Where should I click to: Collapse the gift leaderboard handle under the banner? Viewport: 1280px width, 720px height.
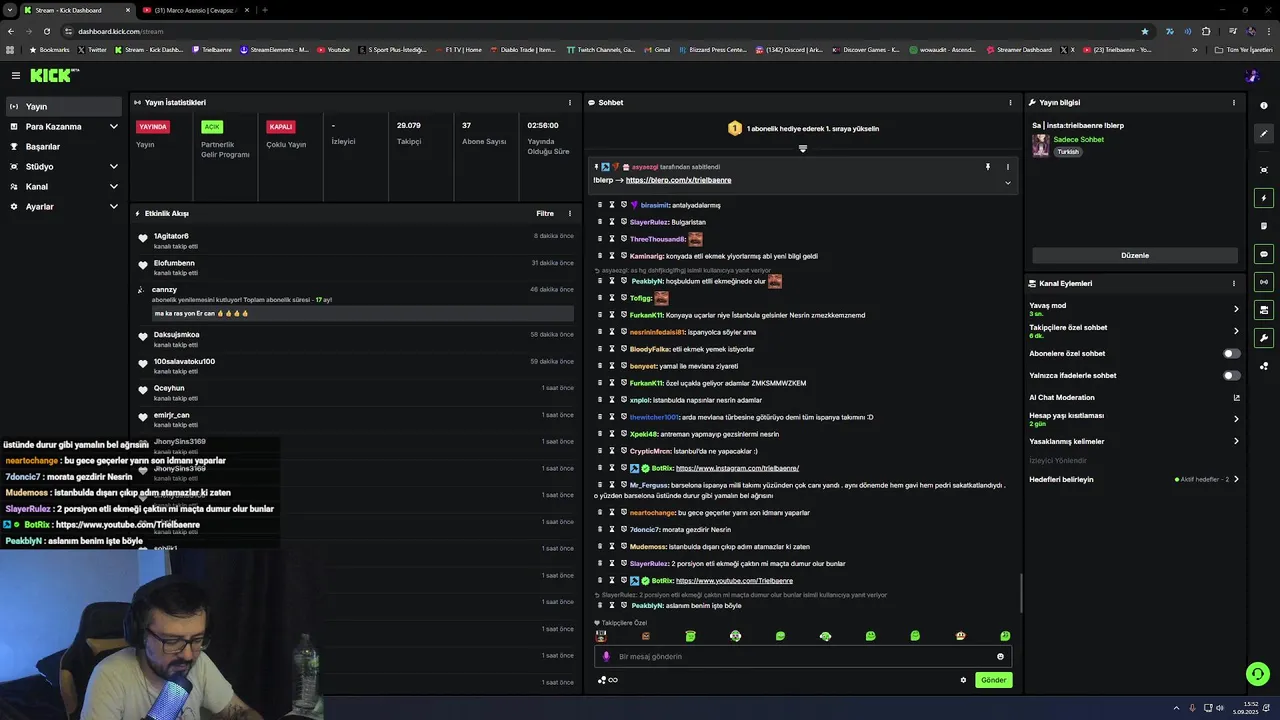802,148
